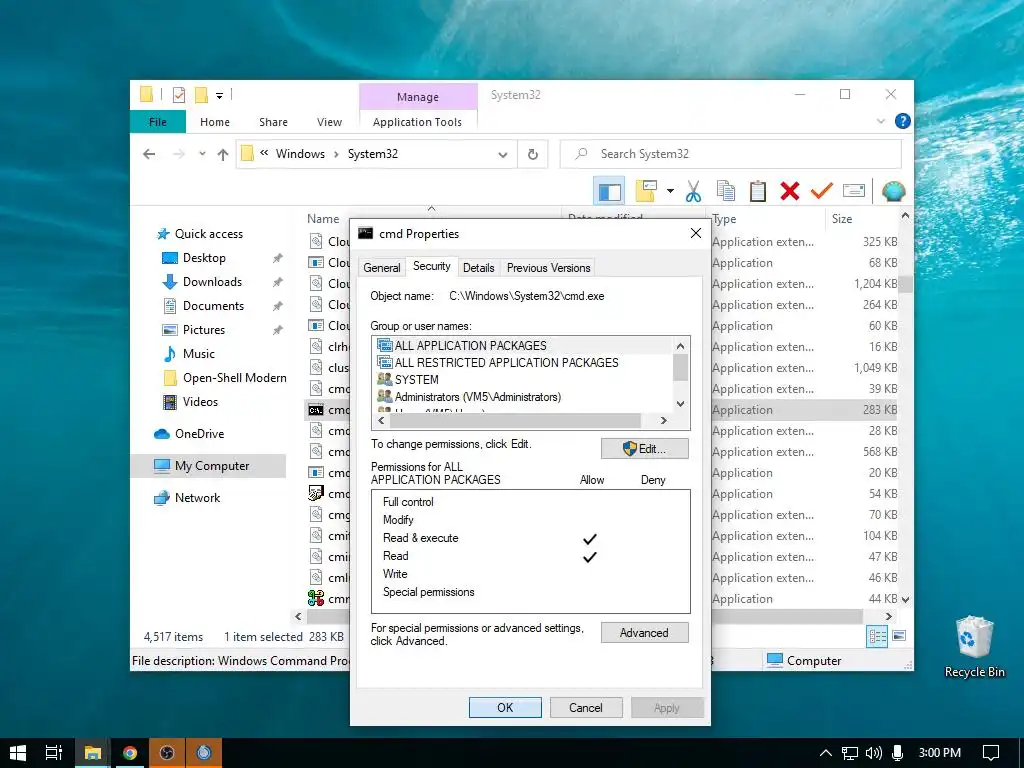The width and height of the screenshot is (1024, 768).
Task: Open Customize Quick Access Toolbar dropdown
Action: click(x=219, y=96)
